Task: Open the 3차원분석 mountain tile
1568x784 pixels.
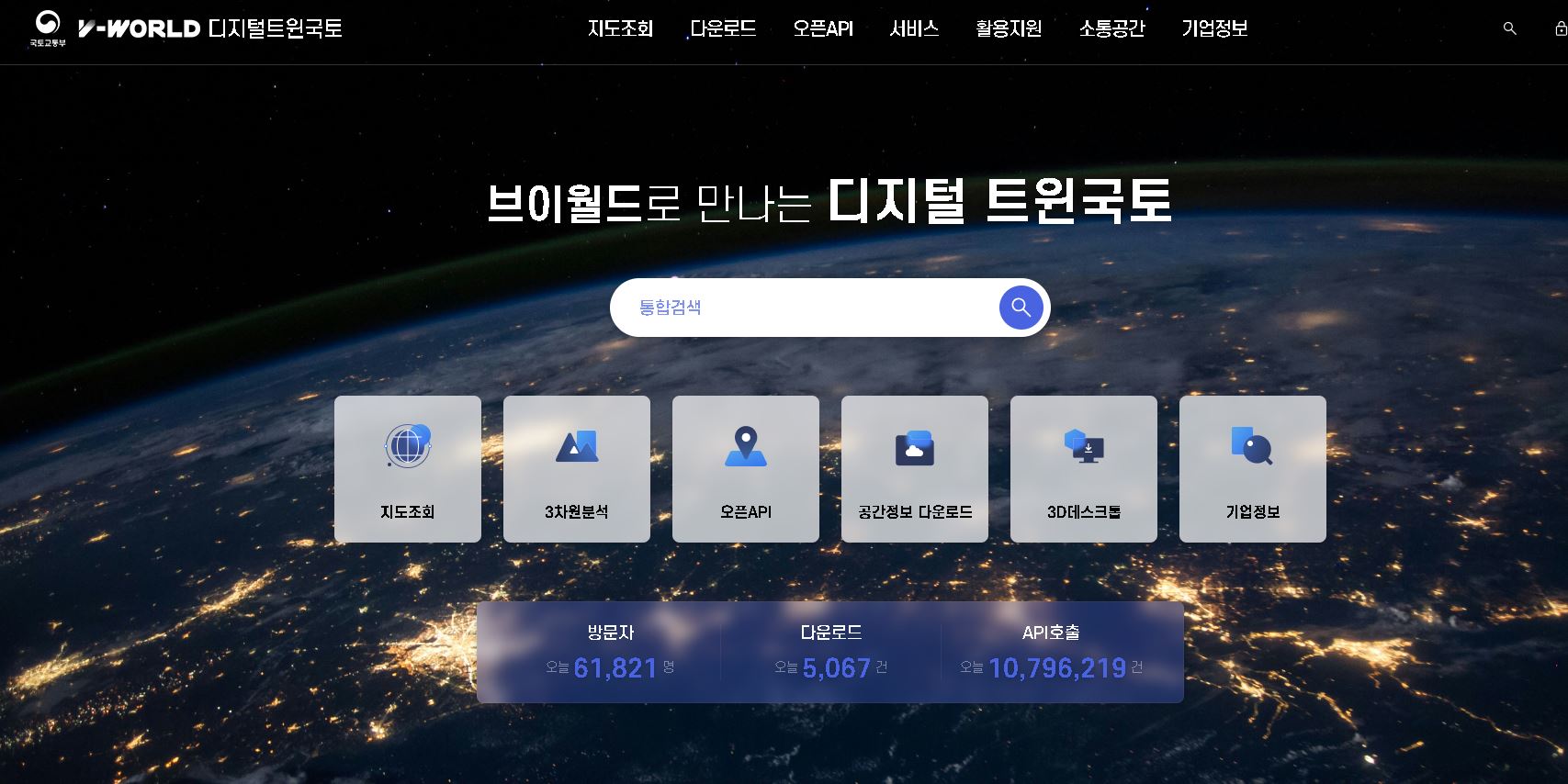Action: 577,469
